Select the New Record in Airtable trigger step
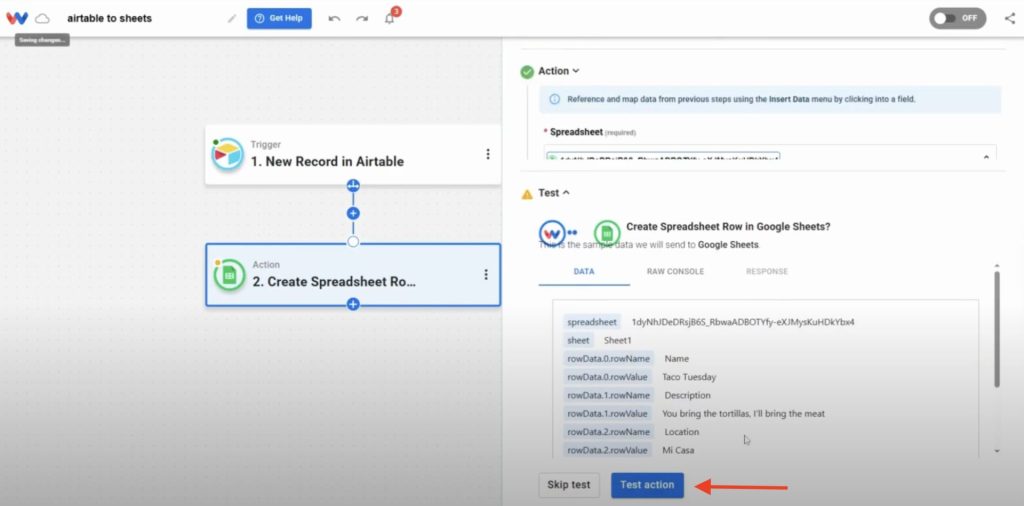Viewport: 1024px width, 506px height. point(353,154)
